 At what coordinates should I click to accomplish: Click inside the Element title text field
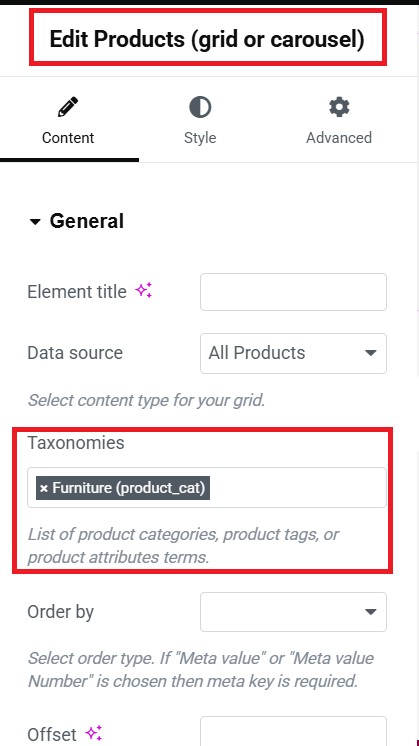click(x=293, y=292)
